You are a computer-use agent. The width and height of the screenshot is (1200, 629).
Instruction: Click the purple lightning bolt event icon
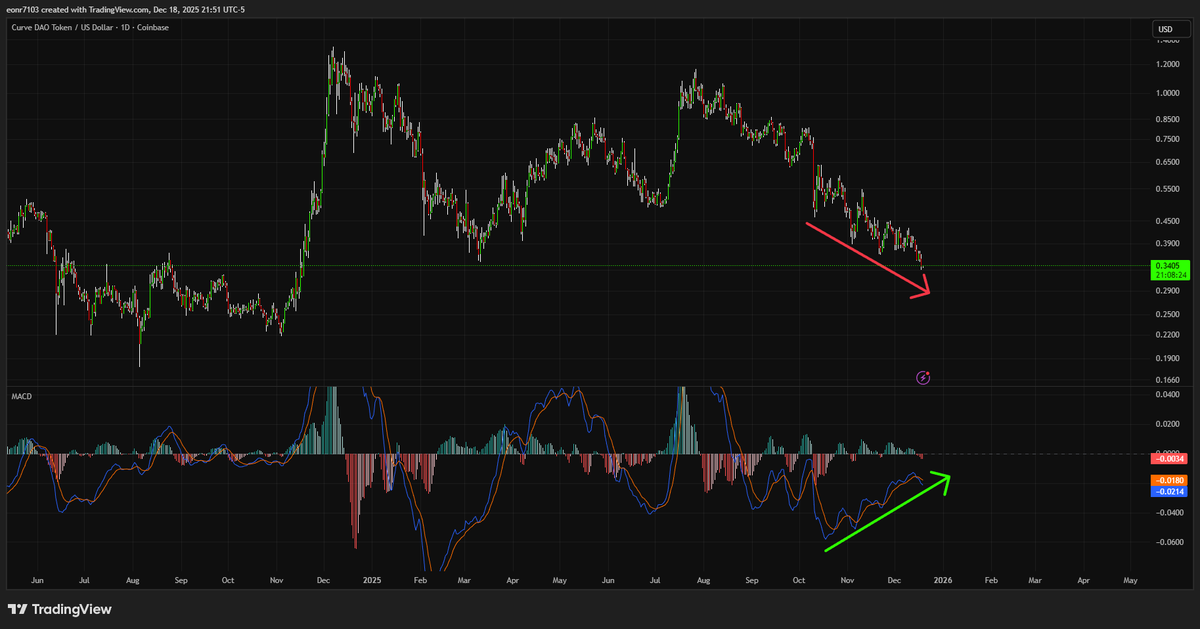[x=924, y=377]
